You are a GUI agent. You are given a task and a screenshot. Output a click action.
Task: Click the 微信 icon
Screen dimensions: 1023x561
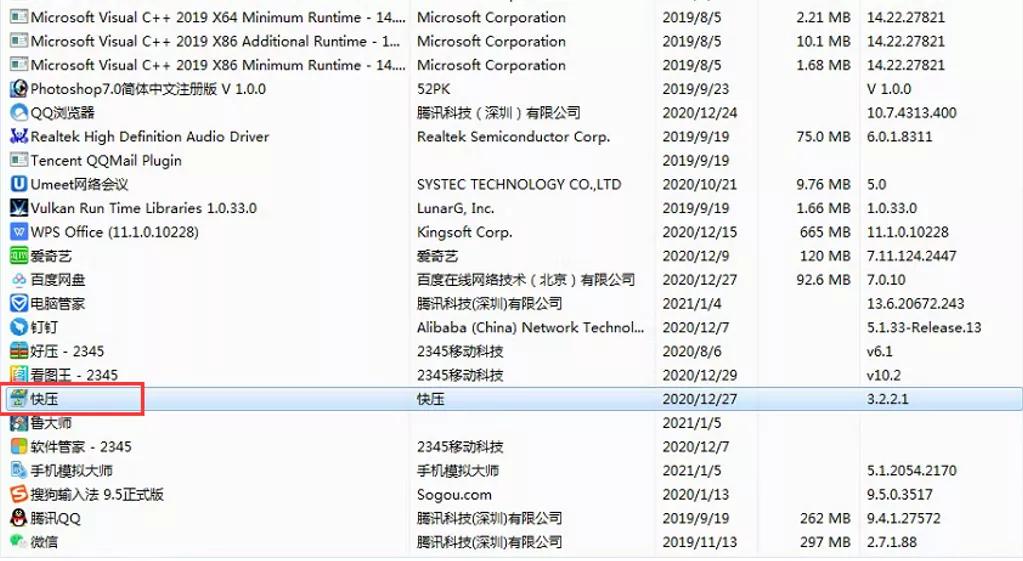pyautogui.click(x=20, y=542)
